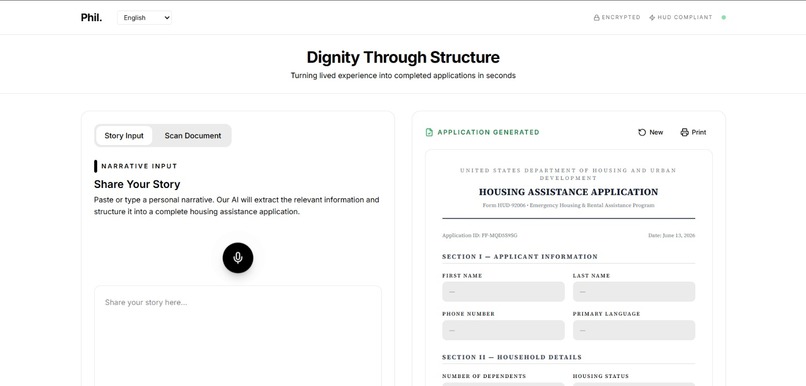Click the Print button label
Screen dimensions: 806x386
[x=699, y=133]
